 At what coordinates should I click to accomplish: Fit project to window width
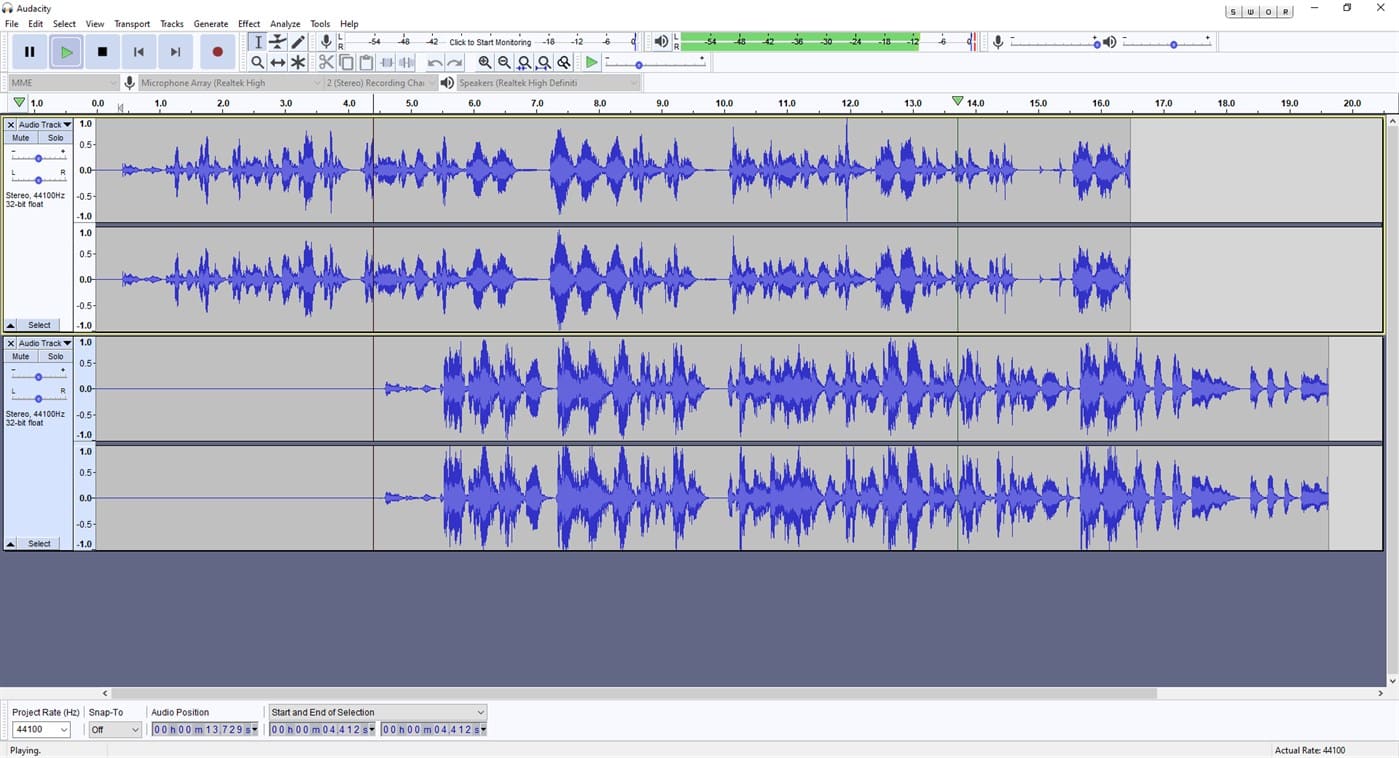(544, 62)
